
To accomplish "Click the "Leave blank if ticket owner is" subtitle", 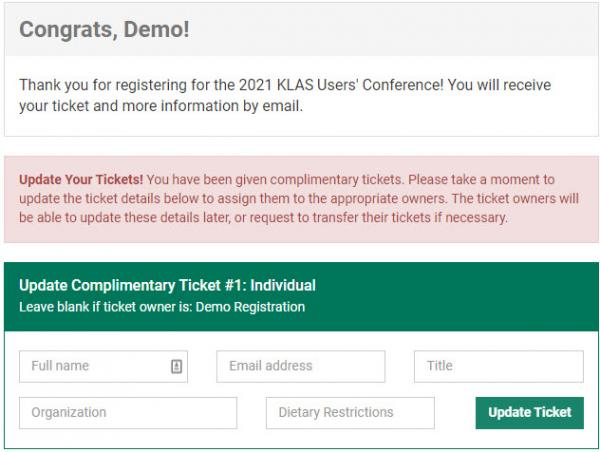I will tap(105, 307).
